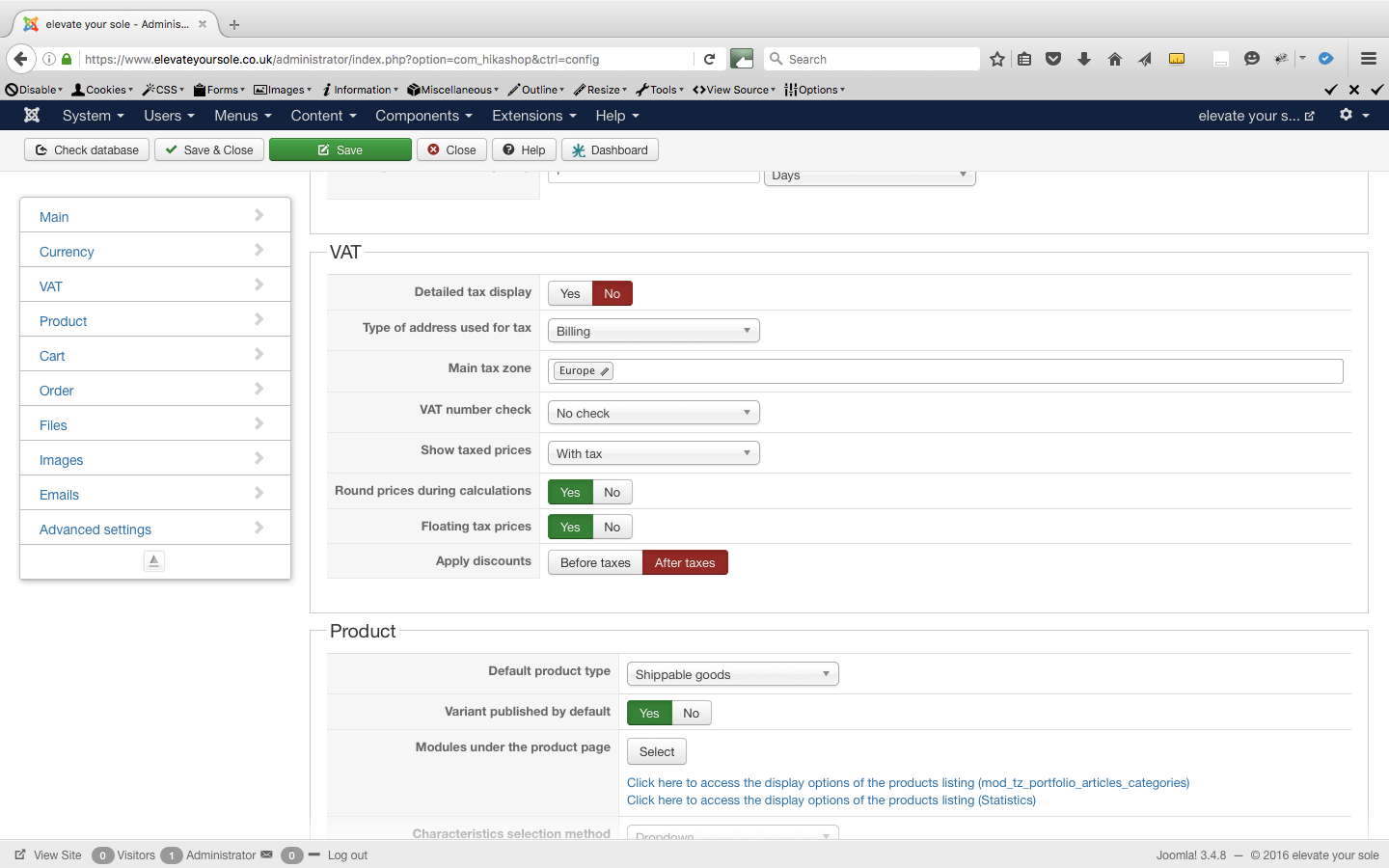1389x868 pixels.
Task: Open CSS menu in Web Developer toolbar
Action: click(x=163, y=90)
